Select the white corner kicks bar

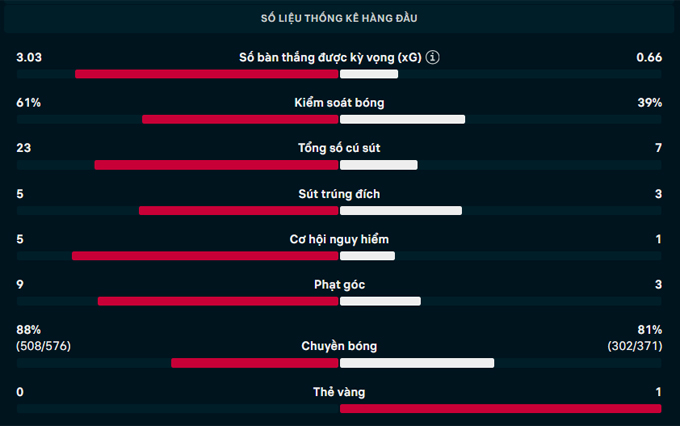(380, 301)
